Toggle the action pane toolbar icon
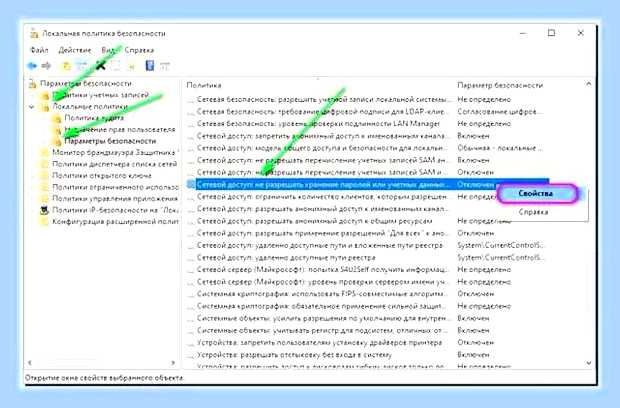This screenshot has width=620, height=408. [x=164, y=66]
